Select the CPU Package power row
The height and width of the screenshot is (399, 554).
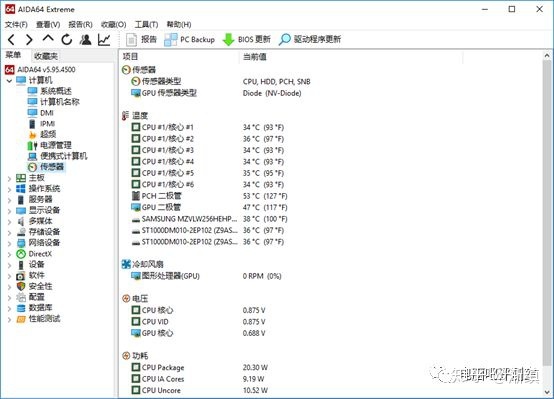200,368
